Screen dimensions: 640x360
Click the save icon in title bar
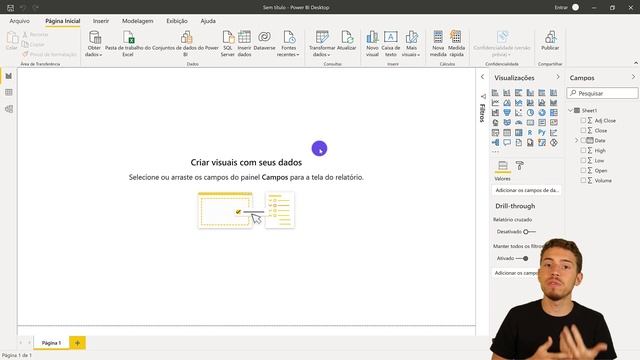11,7
